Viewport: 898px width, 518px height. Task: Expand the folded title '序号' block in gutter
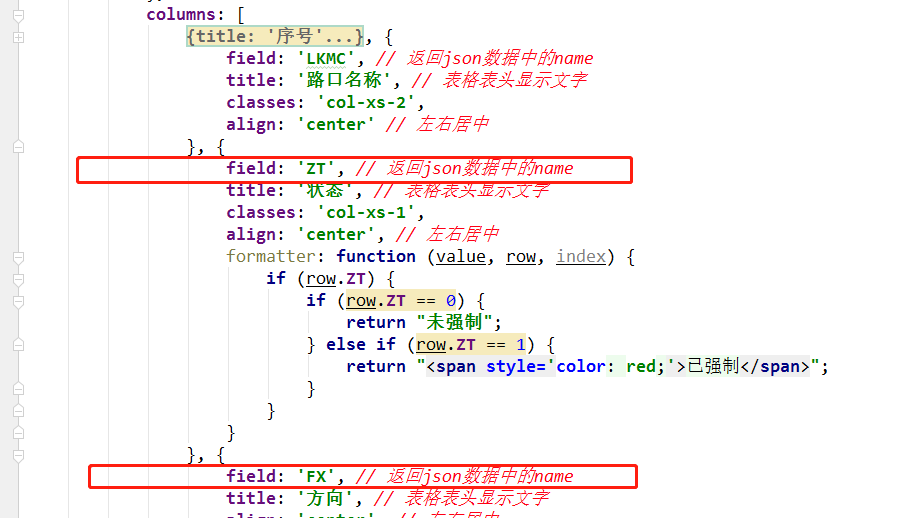(18, 37)
